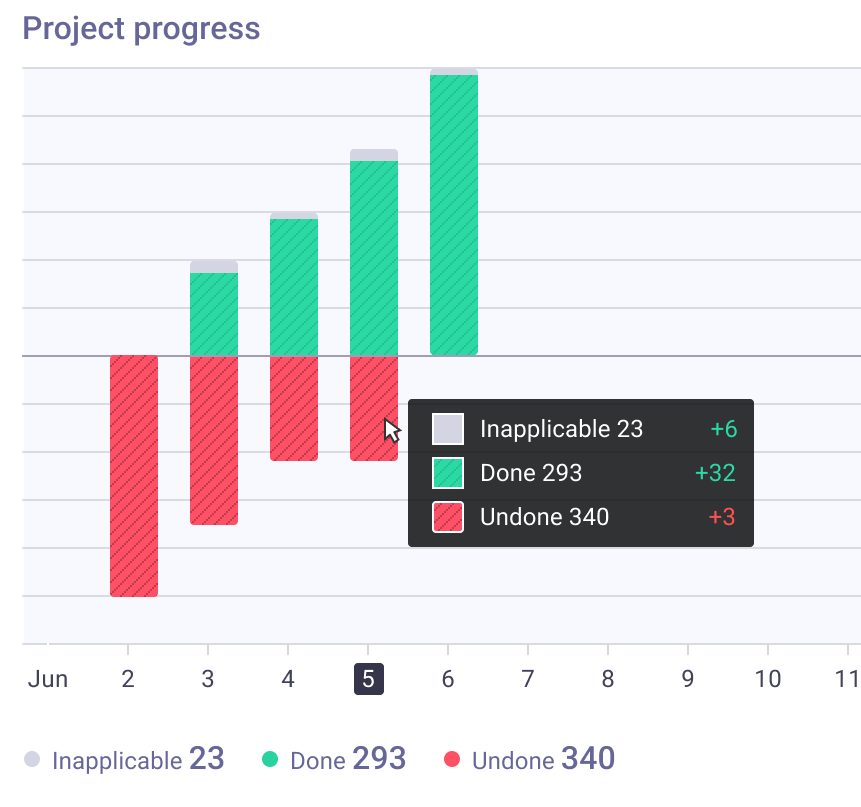
Task: Click the green Done legend dot
Action: (270, 759)
